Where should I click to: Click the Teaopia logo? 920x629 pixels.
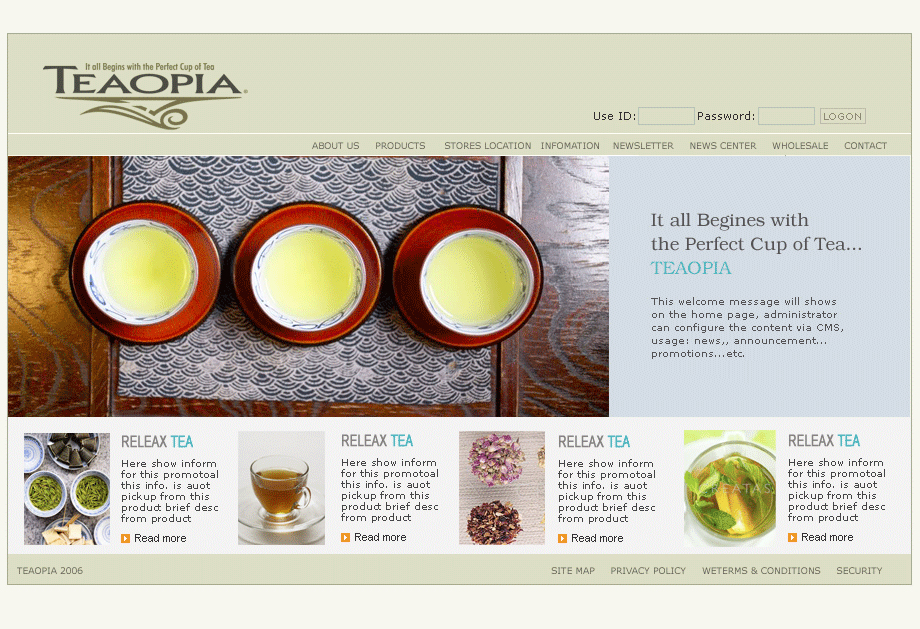point(145,95)
